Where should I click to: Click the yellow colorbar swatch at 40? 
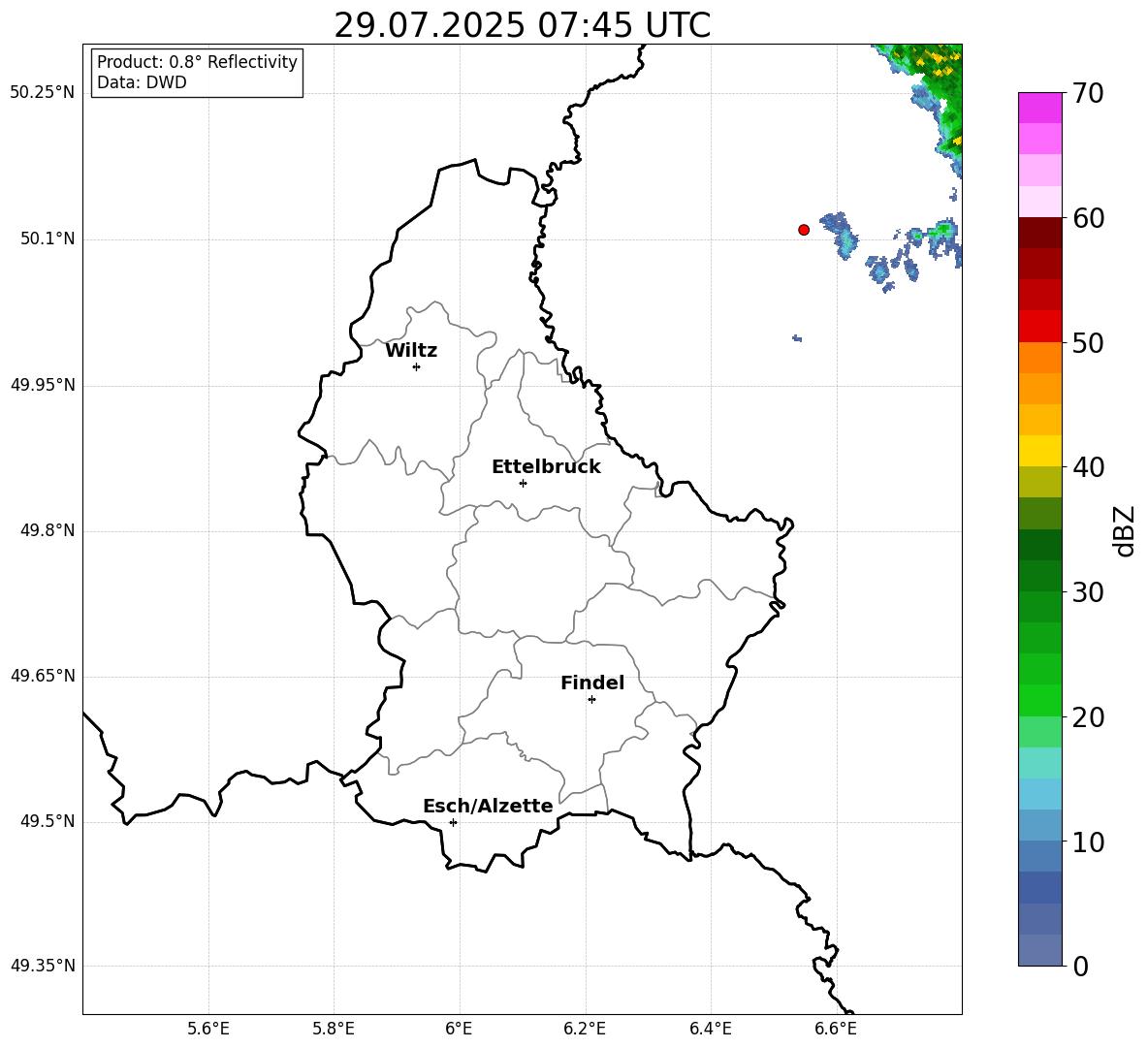(1040, 451)
